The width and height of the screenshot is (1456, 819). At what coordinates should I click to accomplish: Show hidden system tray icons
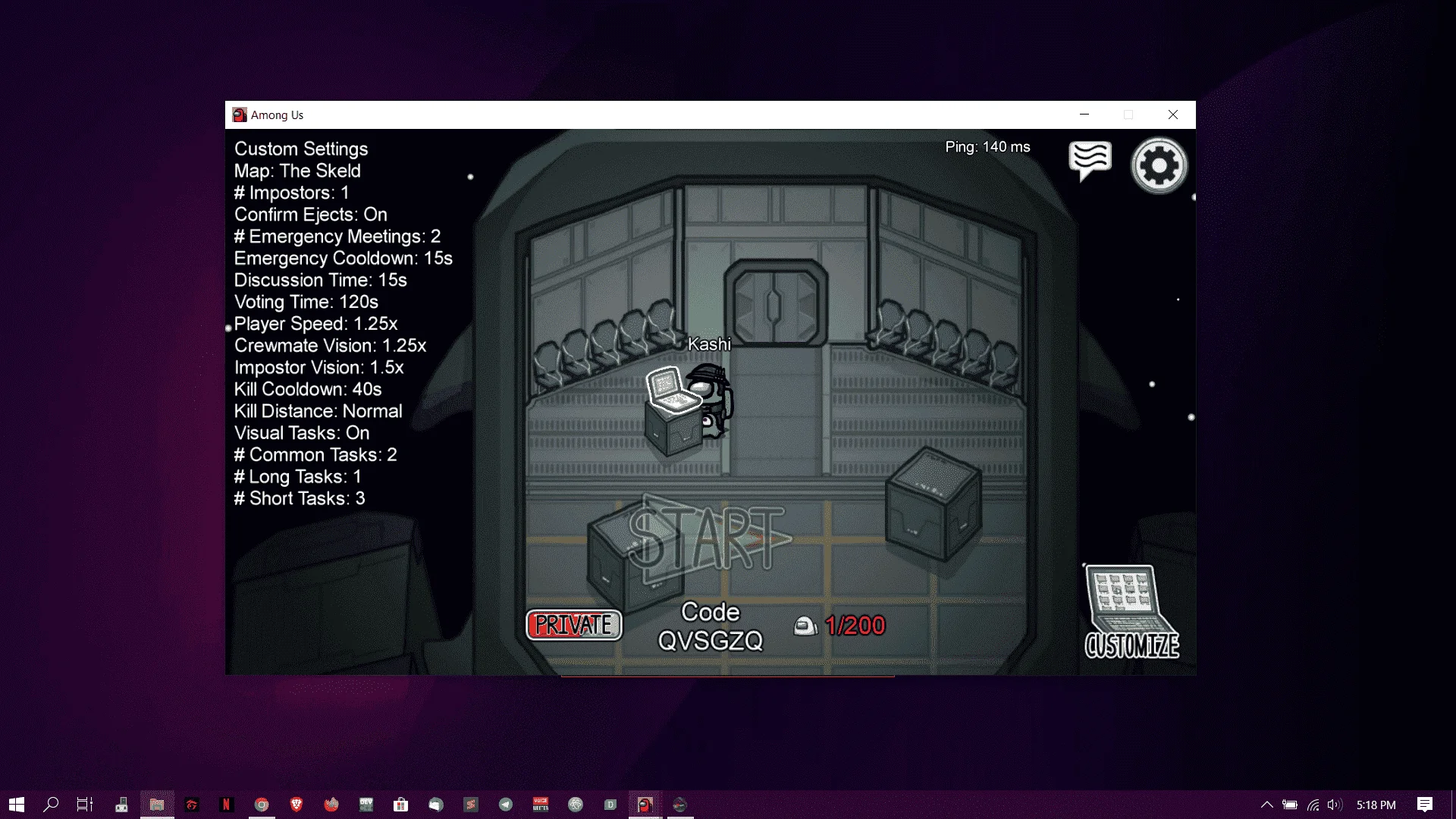click(x=1266, y=805)
